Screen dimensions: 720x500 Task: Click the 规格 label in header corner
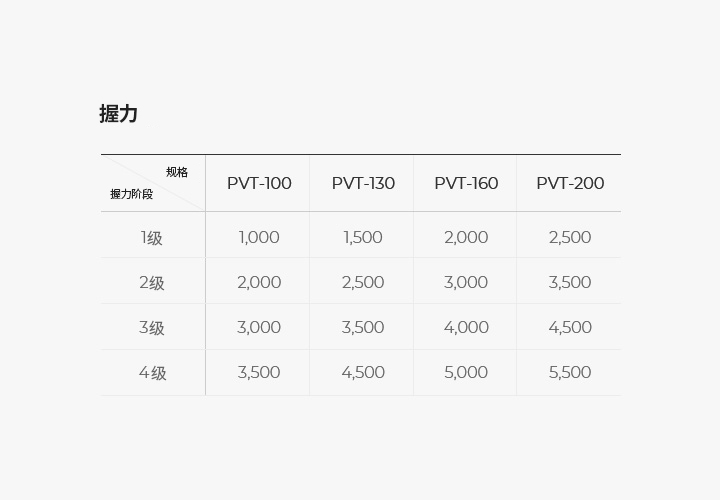point(177,172)
